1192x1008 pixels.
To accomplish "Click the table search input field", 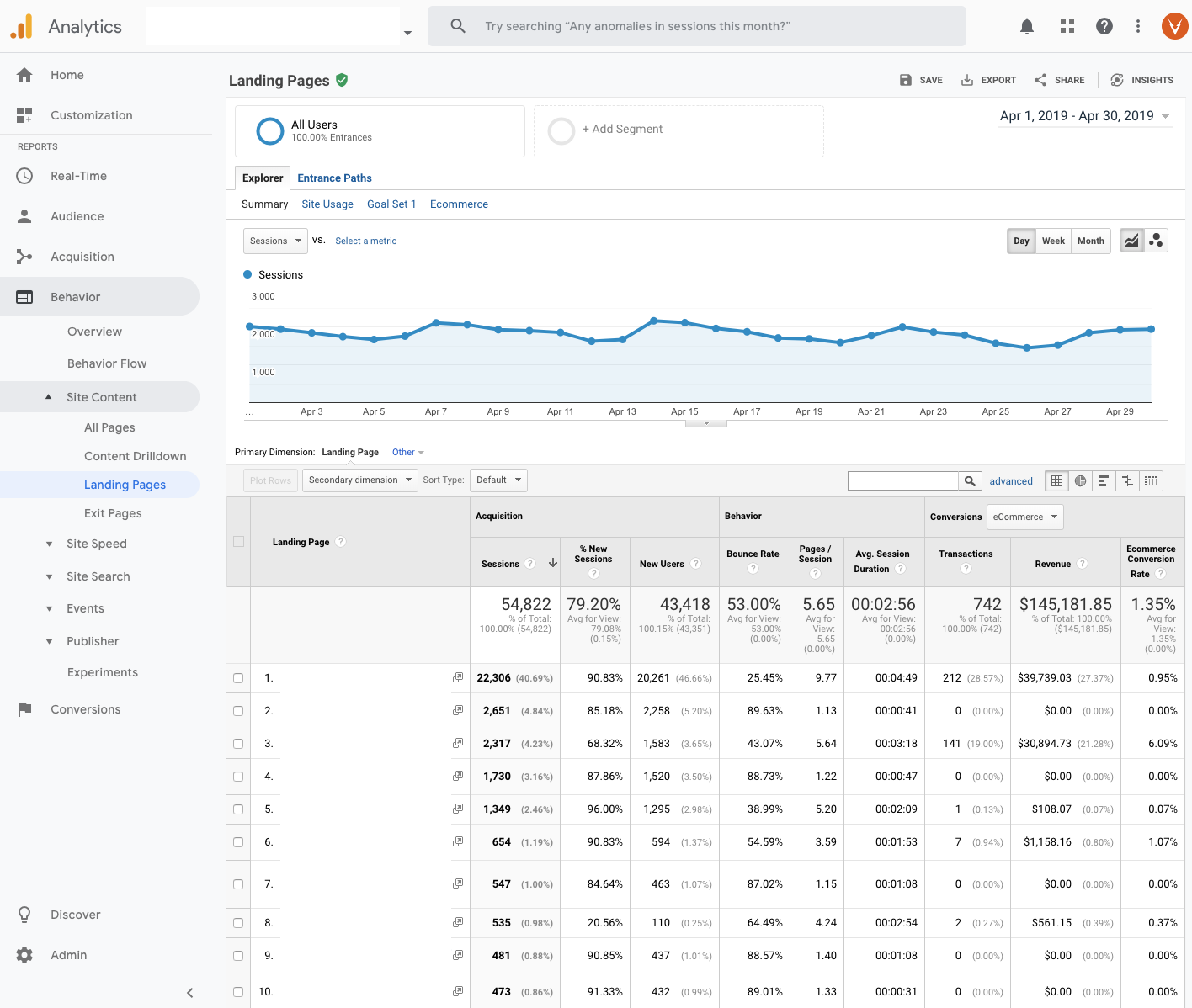I will [x=902, y=481].
